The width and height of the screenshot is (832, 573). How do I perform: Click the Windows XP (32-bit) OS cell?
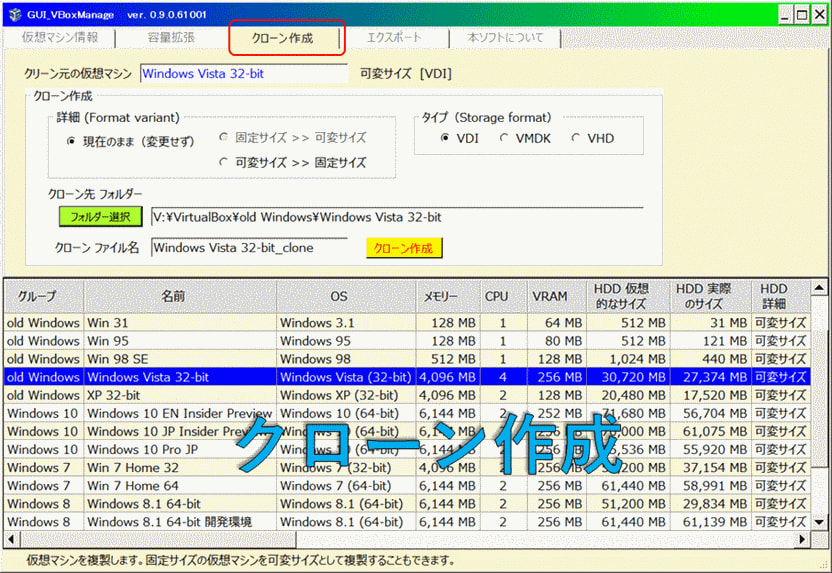[346, 395]
